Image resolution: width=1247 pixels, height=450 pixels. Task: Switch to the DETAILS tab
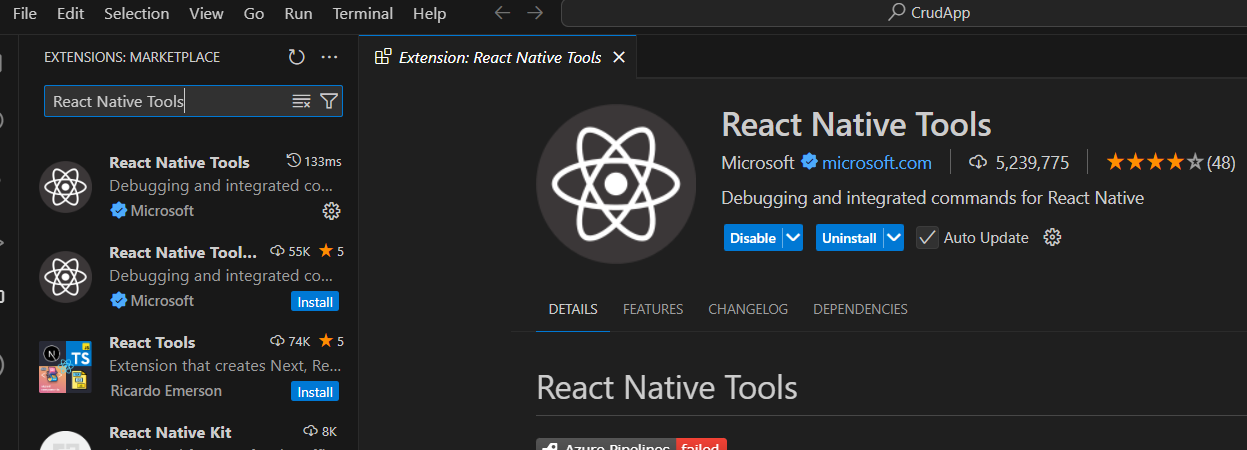[573, 309]
